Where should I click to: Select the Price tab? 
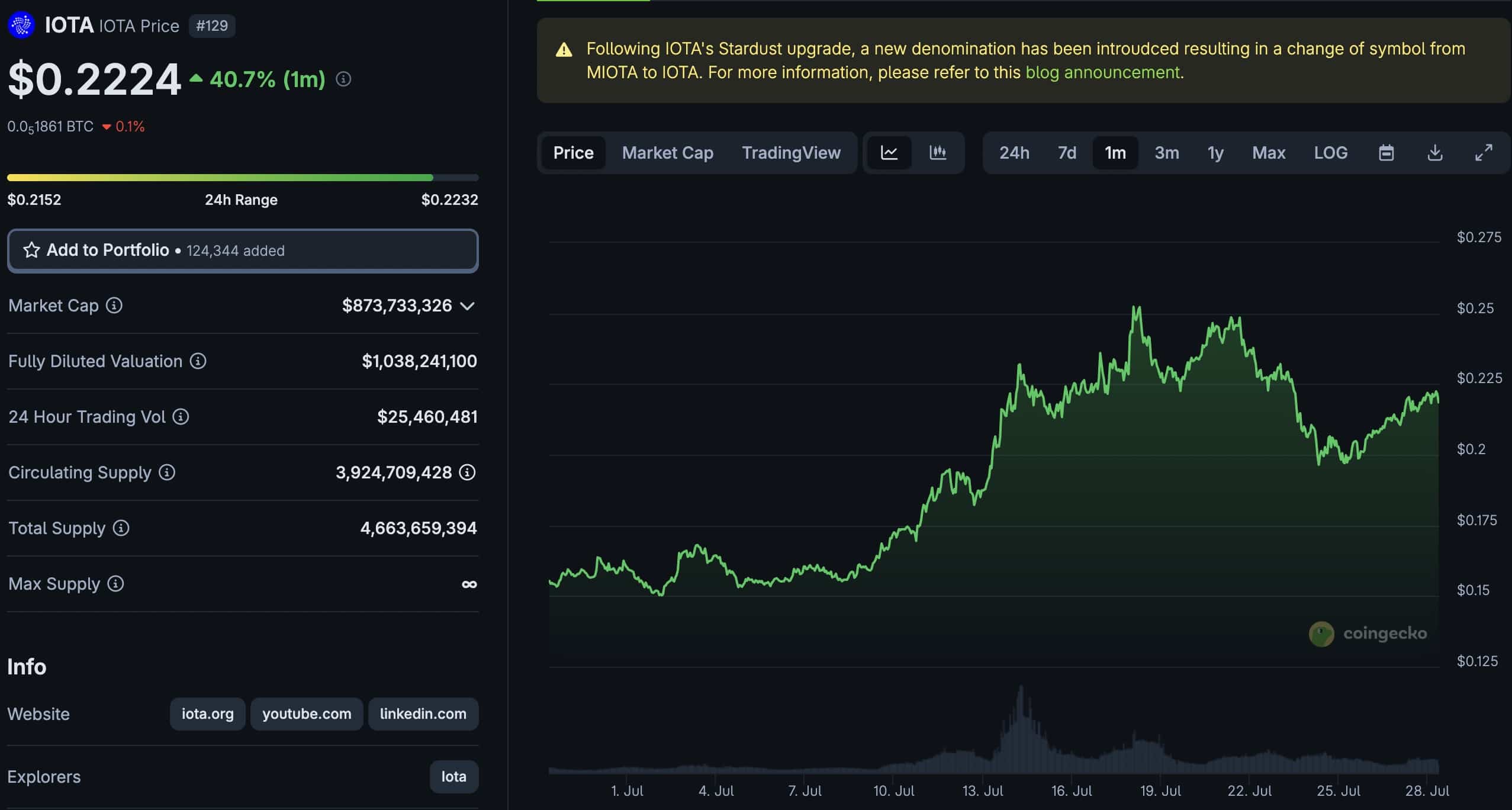pyautogui.click(x=572, y=153)
